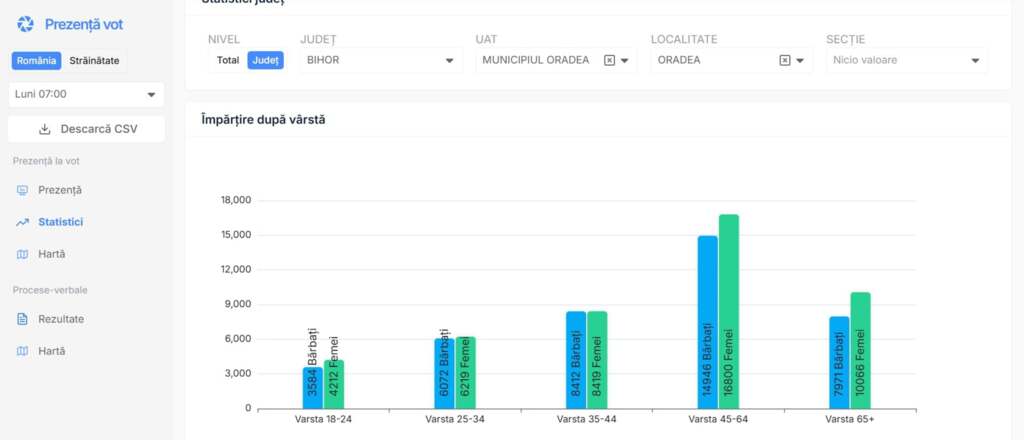Screen dimensions: 1024x440
Task: Click the Prezență vot logo icon
Action: click(x=26, y=24)
